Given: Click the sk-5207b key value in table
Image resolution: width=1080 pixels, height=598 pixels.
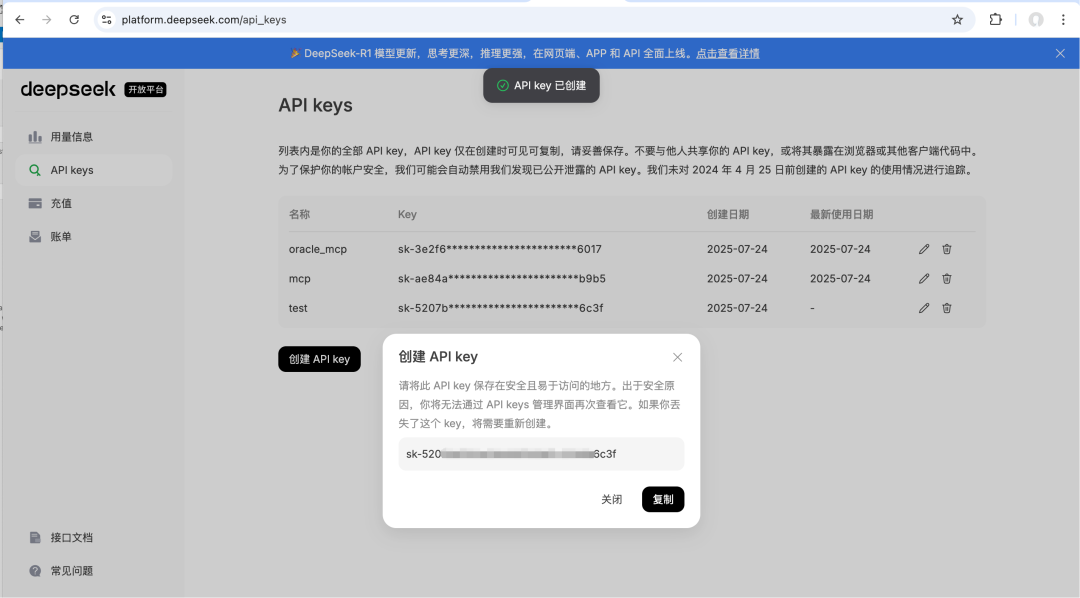Looking at the screenshot, I should tap(501, 309).
